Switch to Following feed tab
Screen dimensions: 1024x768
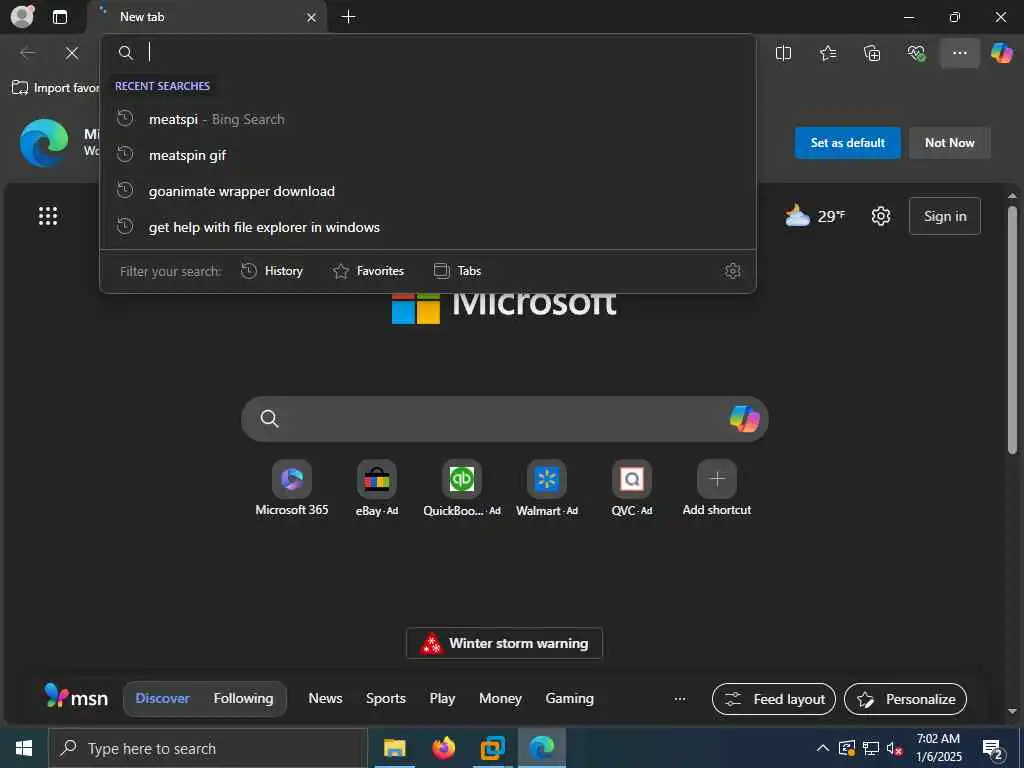(x=244, y=698)
